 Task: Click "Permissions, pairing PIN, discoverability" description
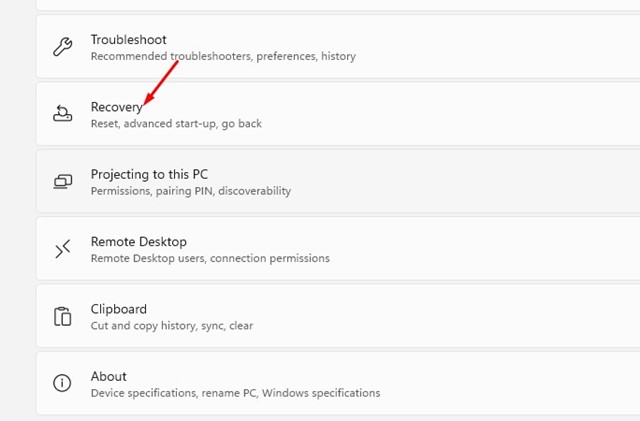[x=190, y=190]
